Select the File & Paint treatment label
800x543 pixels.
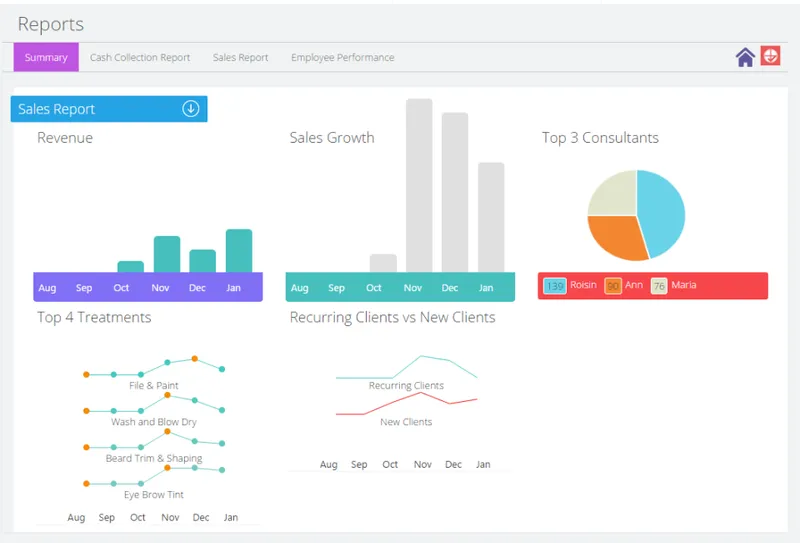point(154,385)
